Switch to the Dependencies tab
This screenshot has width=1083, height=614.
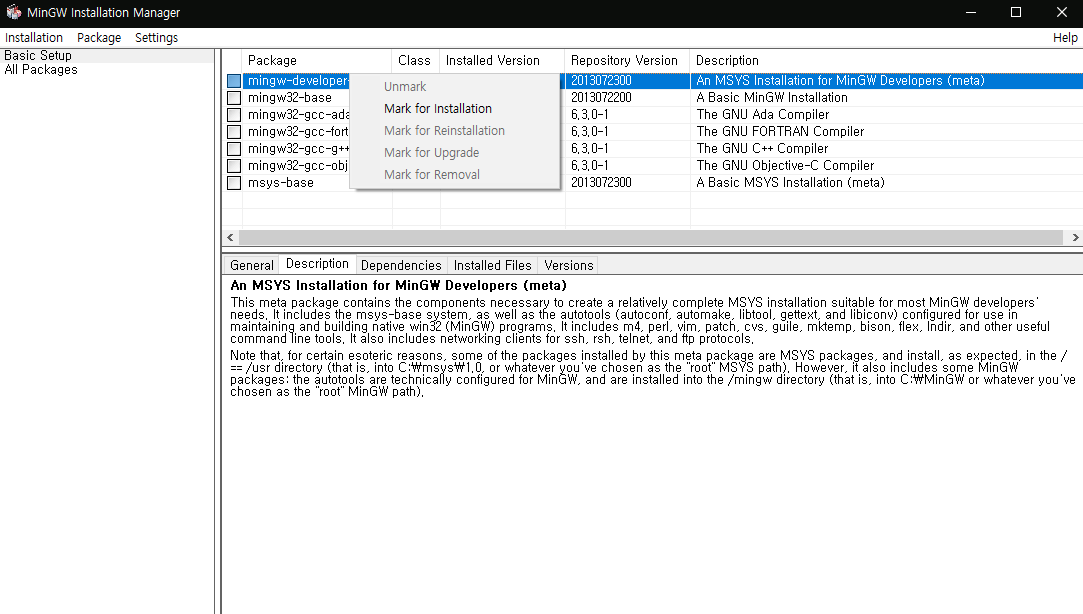tap(401, 265)
